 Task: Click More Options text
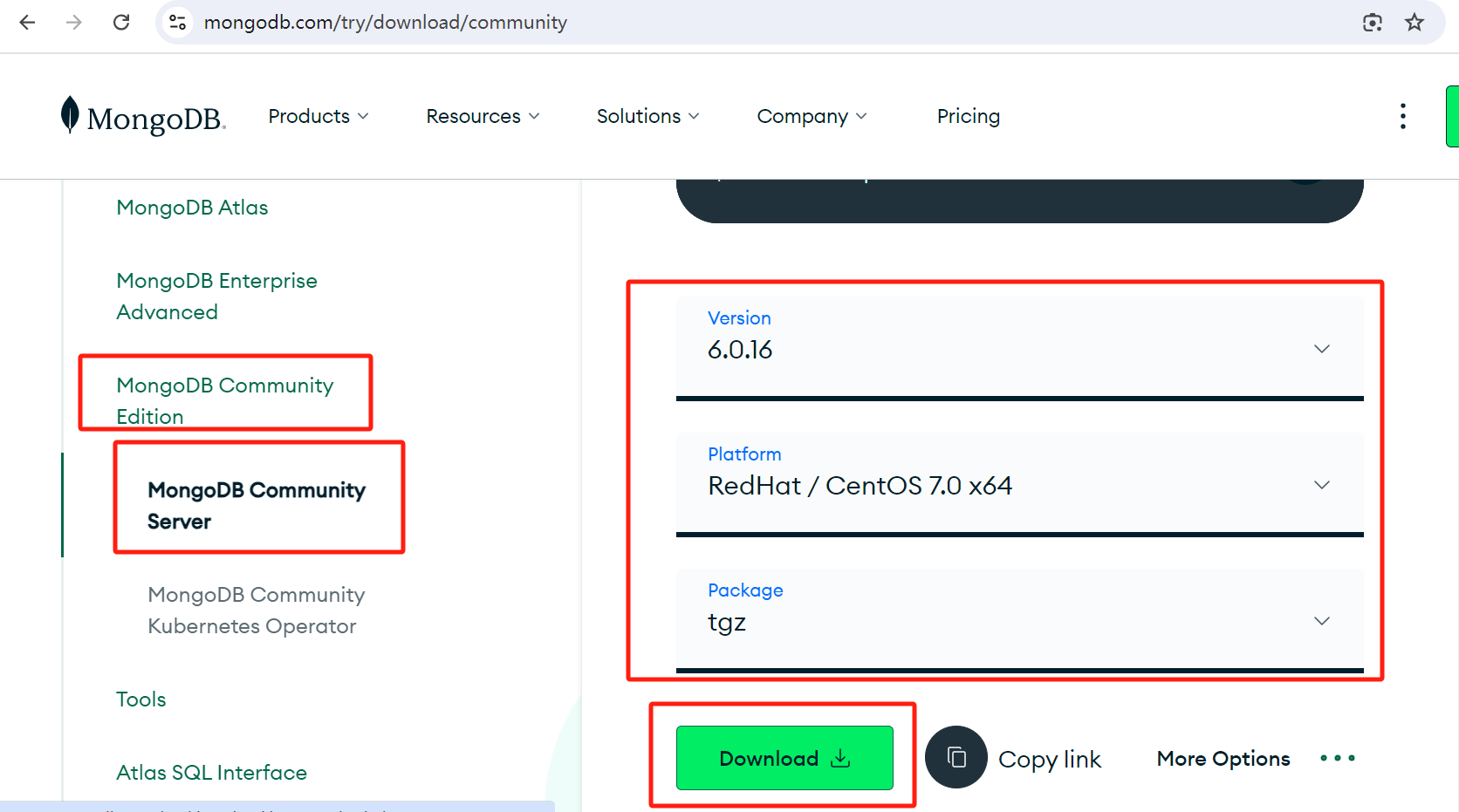1223,759
